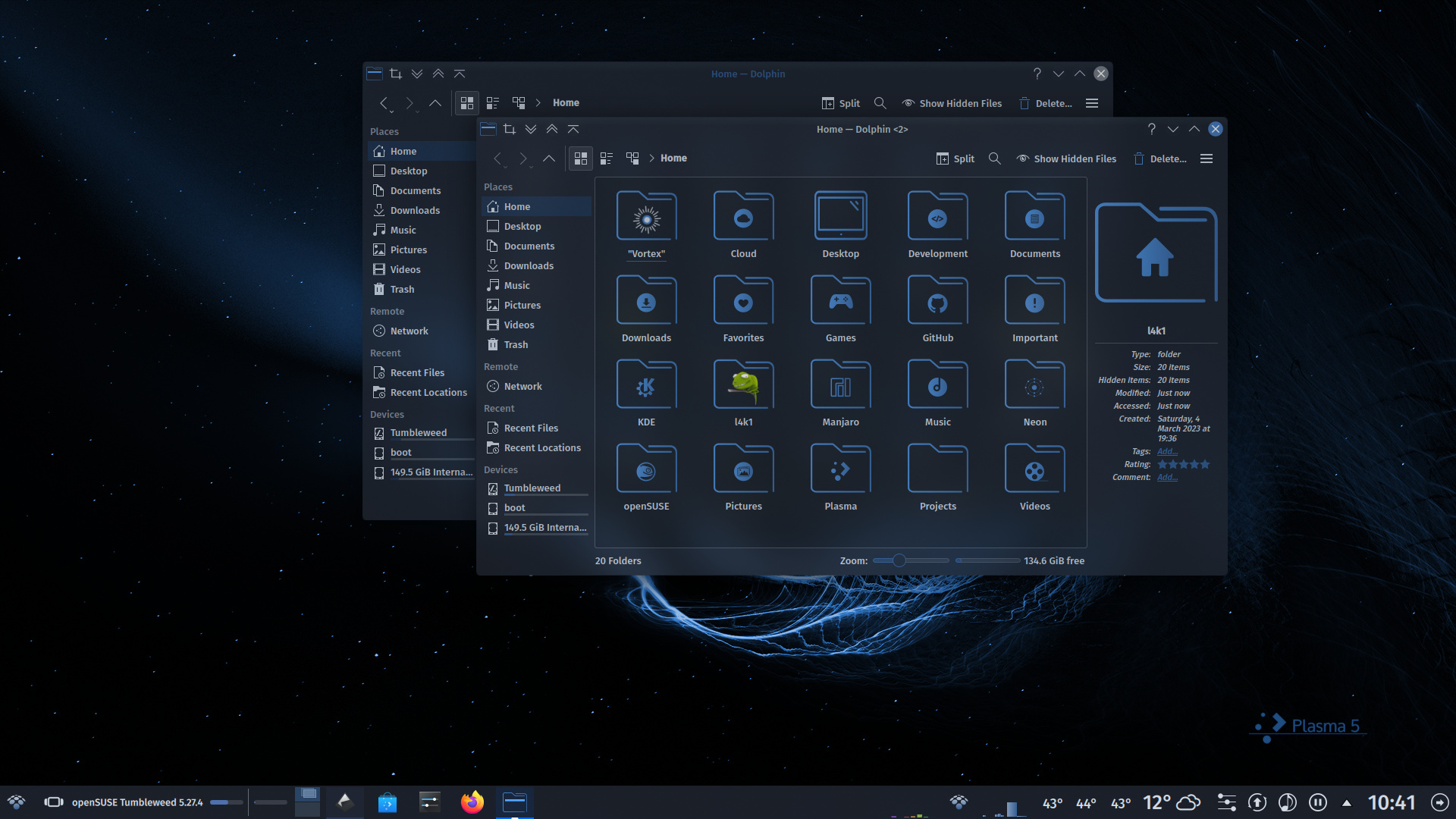Screen dimensions: 1456x819
Task: Adjust the Zoom slider in the status bar
Action: 911,560
